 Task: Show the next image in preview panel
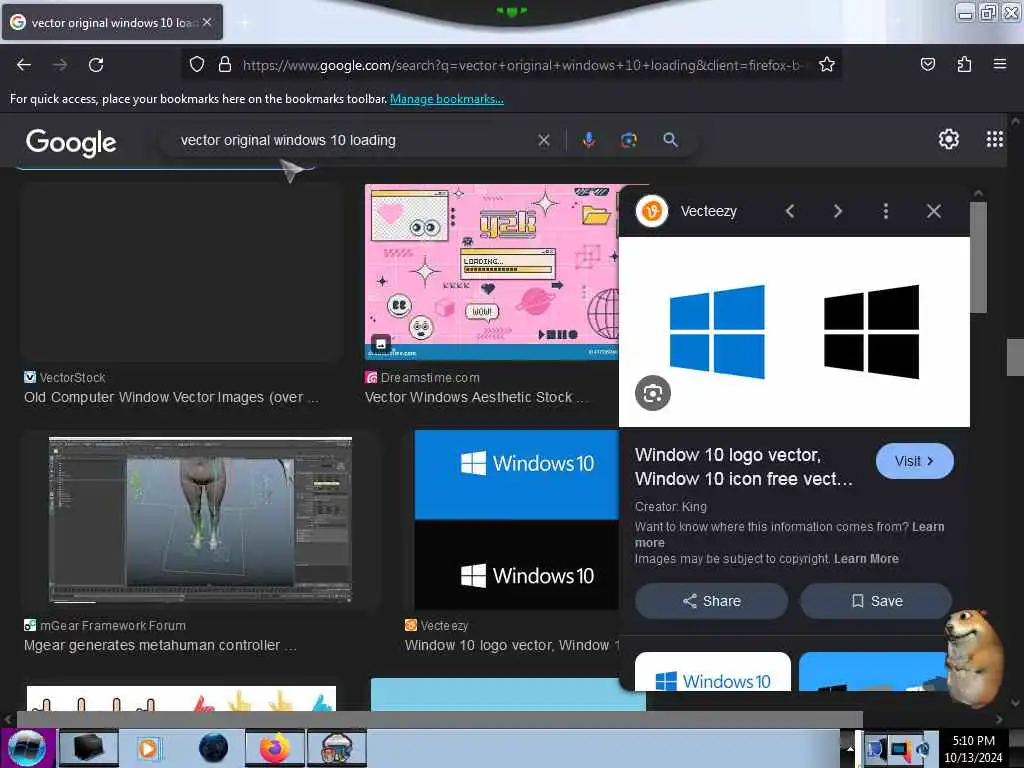tap(838, 211)
